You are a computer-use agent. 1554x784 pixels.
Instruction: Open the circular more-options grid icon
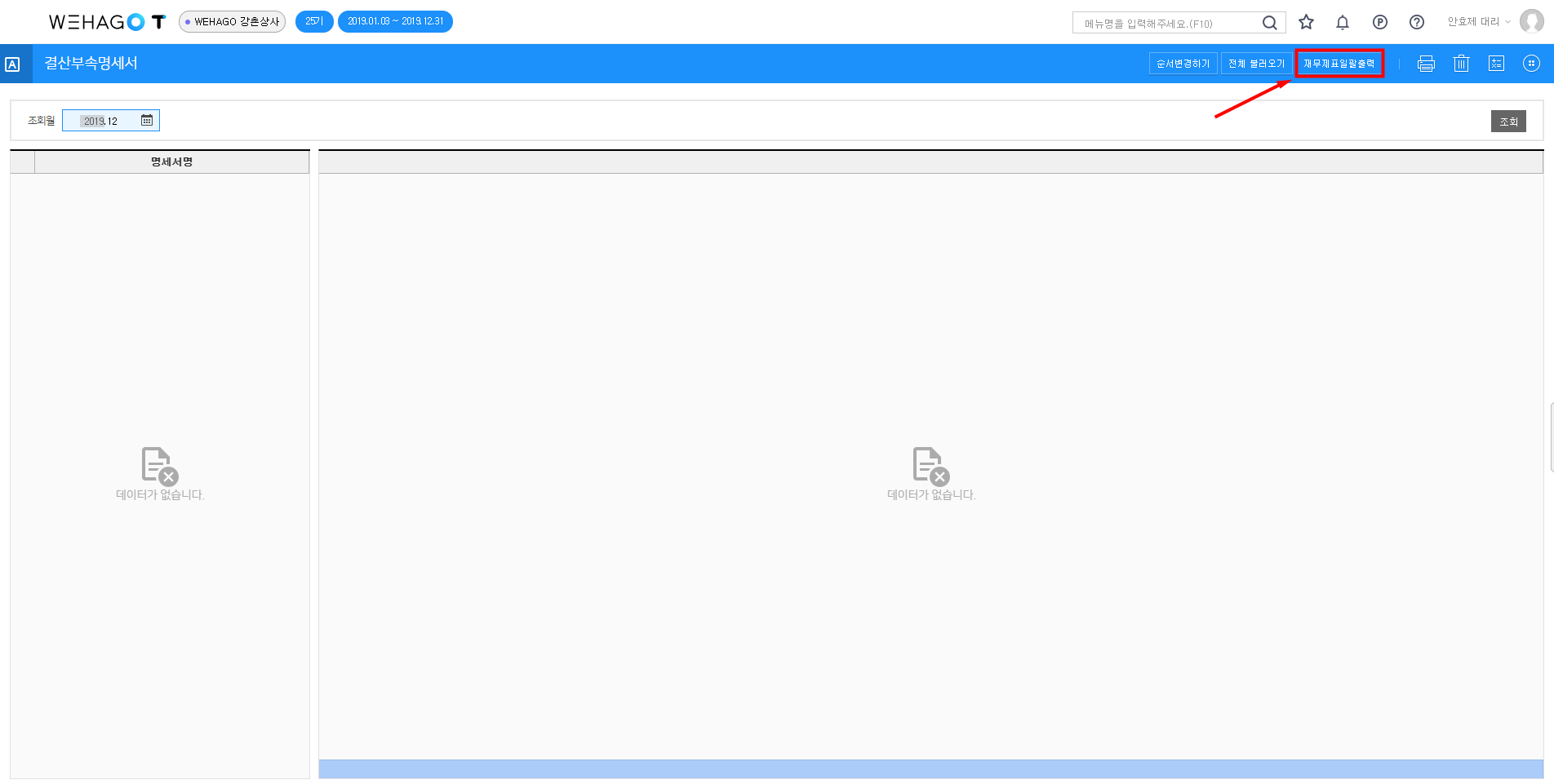click(1531, 64)
